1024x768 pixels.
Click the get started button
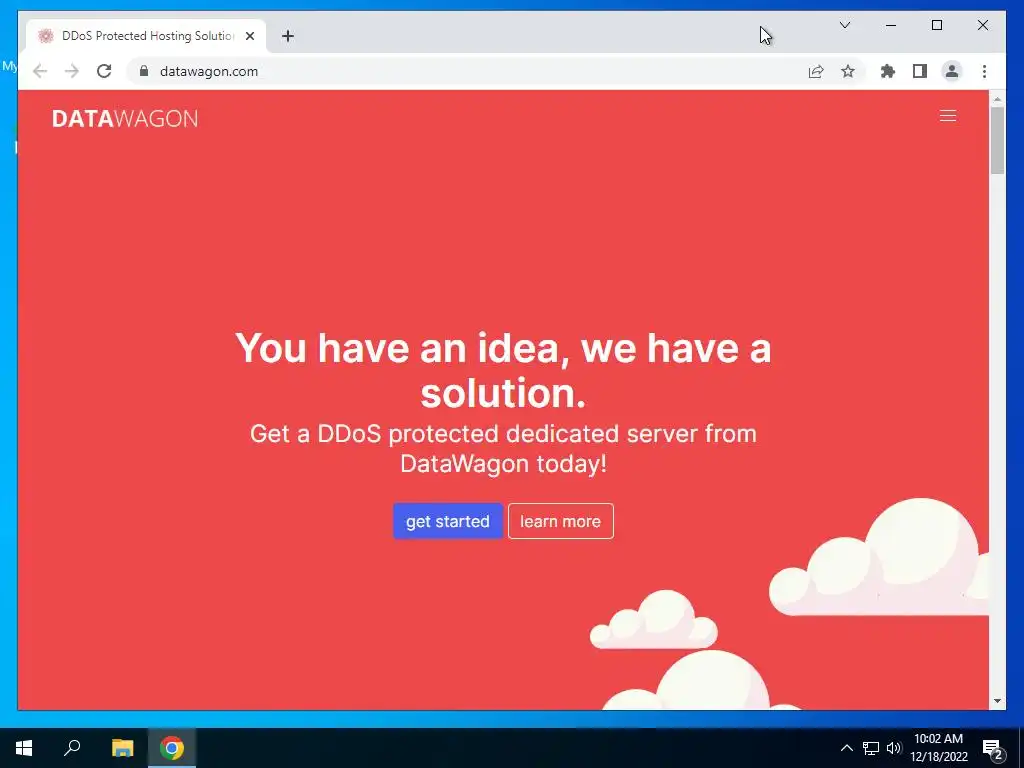(448, 521)
